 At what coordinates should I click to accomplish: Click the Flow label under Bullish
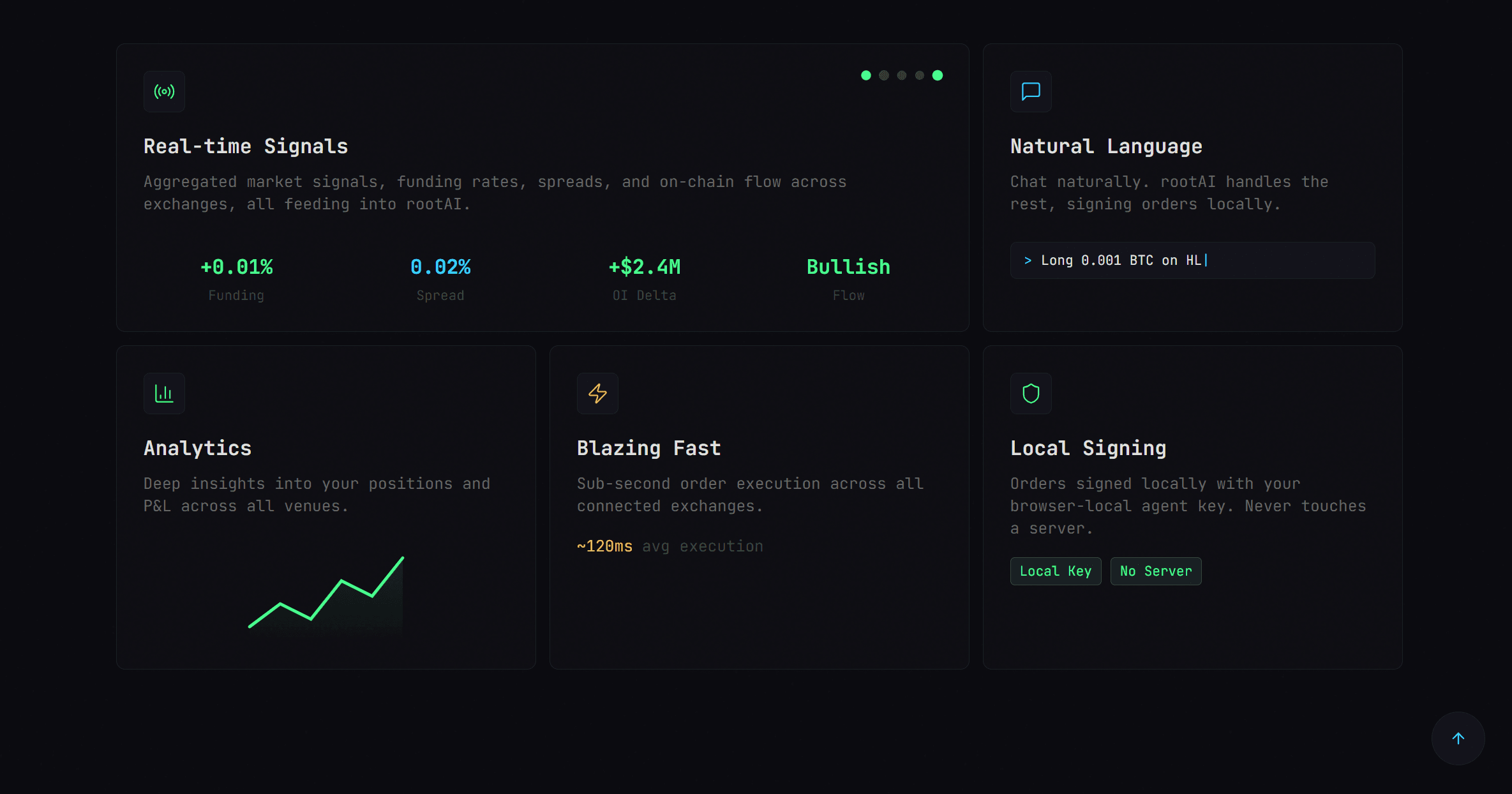coord(848,296)
